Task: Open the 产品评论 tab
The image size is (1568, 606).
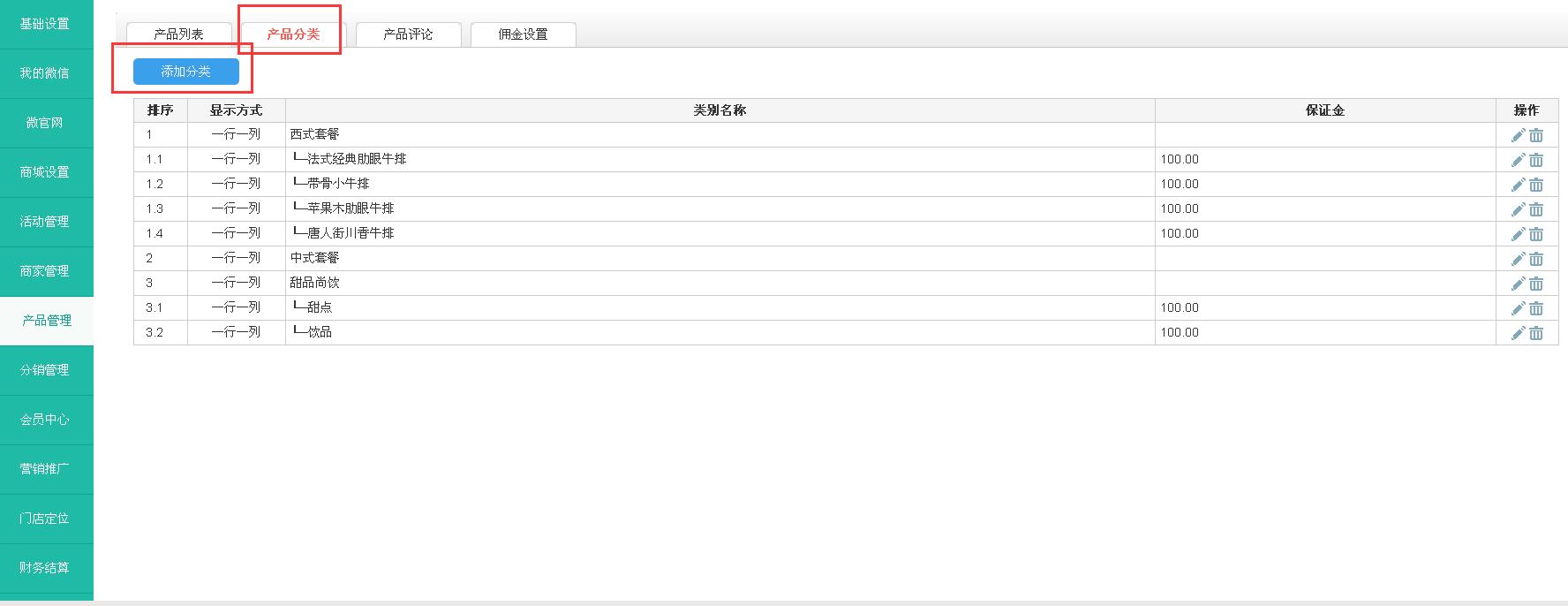Action: click(408, 34)
